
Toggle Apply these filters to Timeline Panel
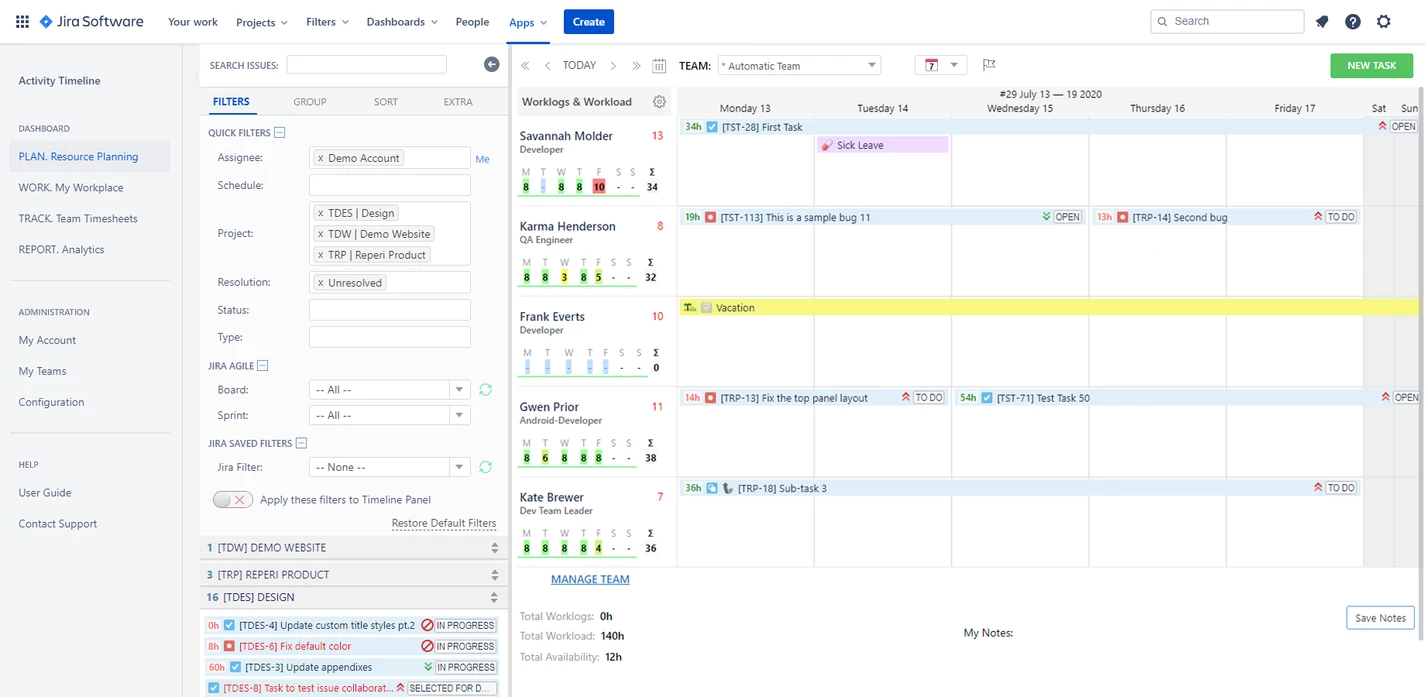pos(233,500)
